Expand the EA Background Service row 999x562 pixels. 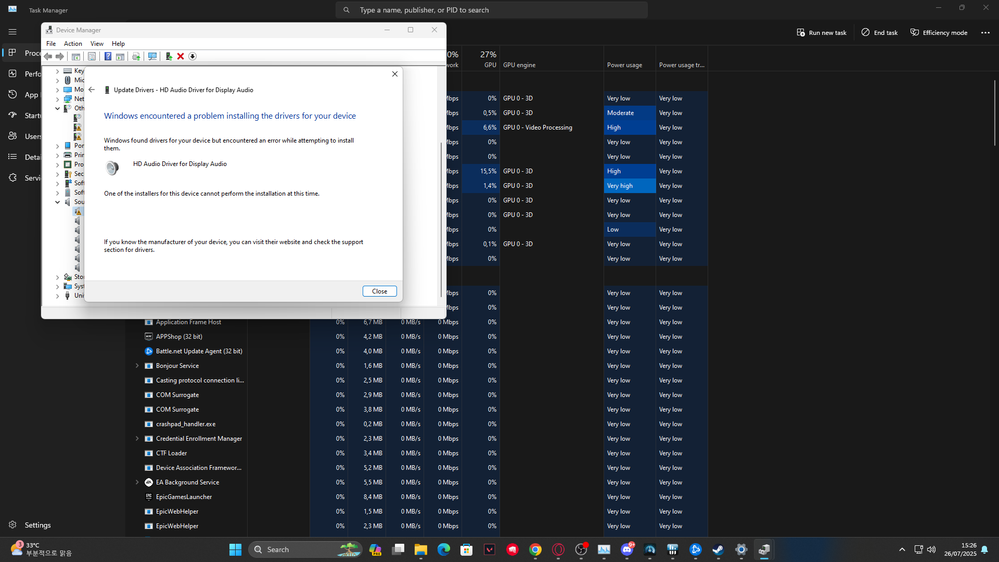(137, 482)
